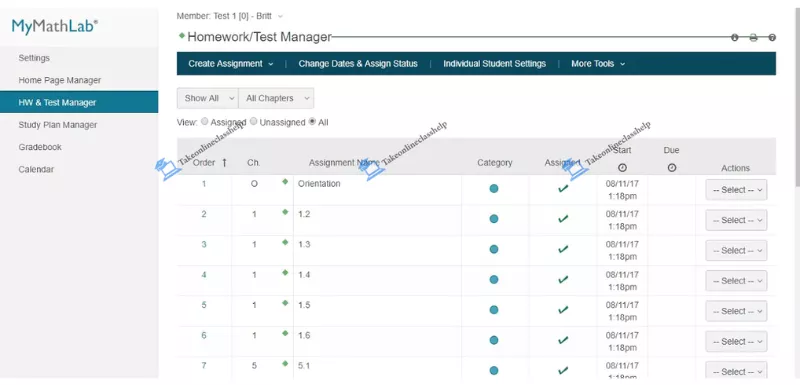The height and width of the screenshot is (385, 800).
Task: Click the assigned checkmark for 1.3
Action: tap(563, 249)
